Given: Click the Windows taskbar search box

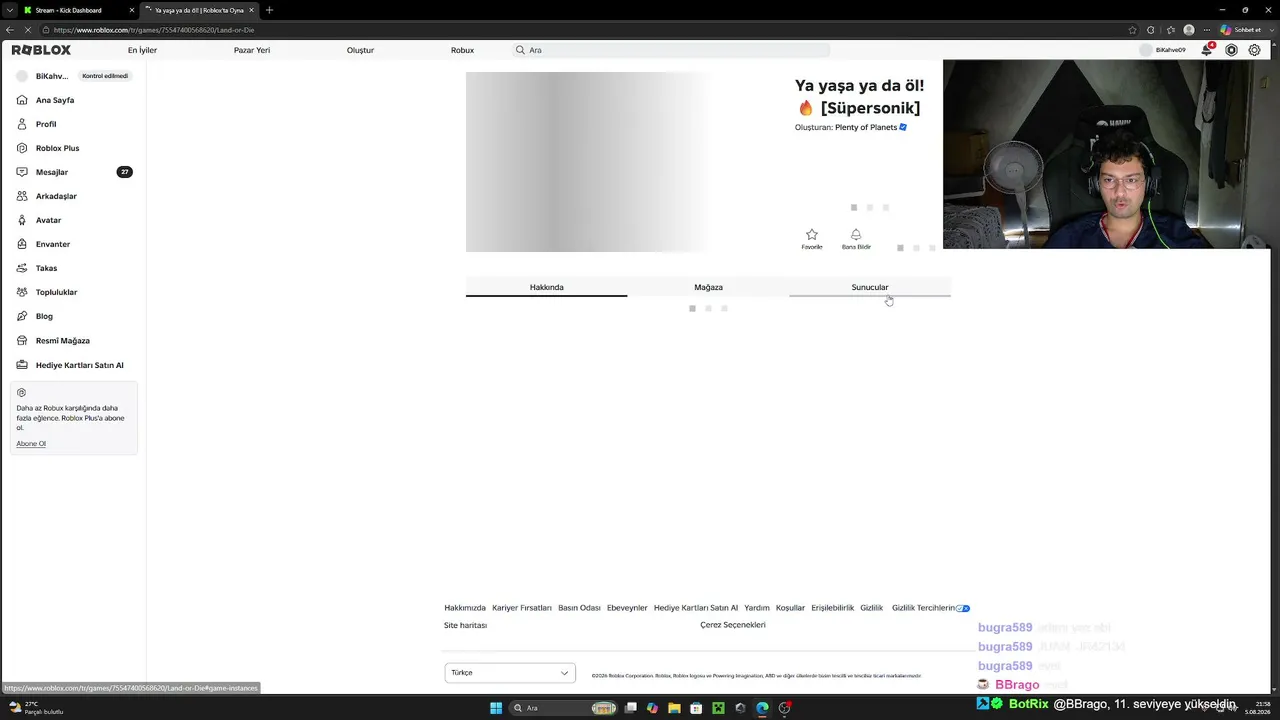Looking at the screenshot, I should [x=564, y=708].
